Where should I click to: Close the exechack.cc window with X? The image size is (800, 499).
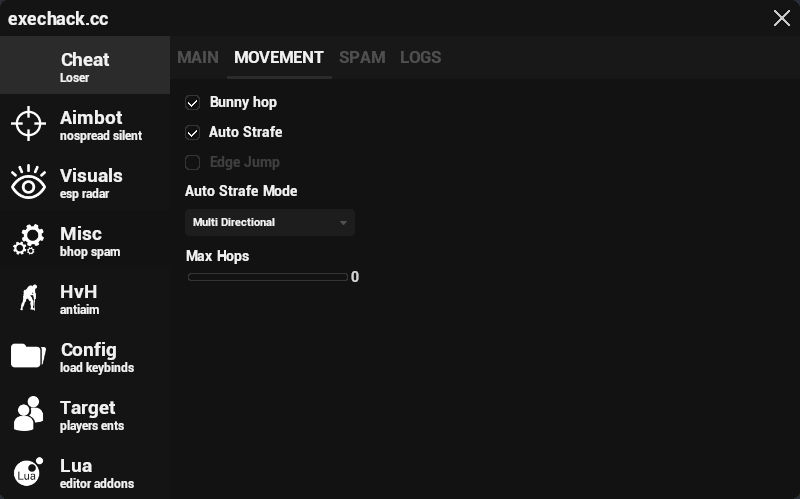(781, 18)
